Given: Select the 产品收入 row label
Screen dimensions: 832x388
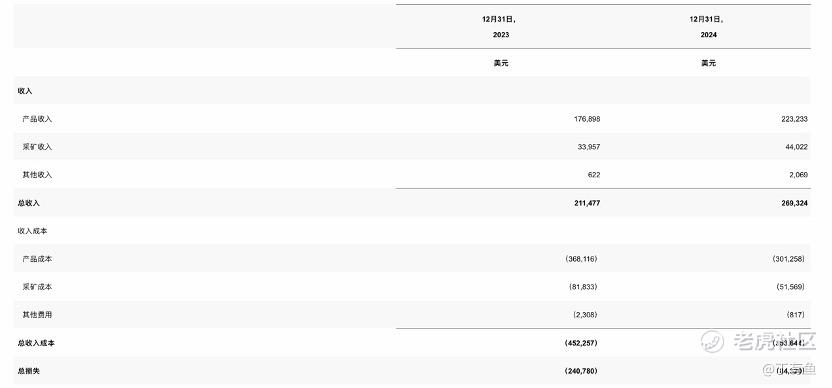Looking at the screenshot, I should click(x=37, y=119).
